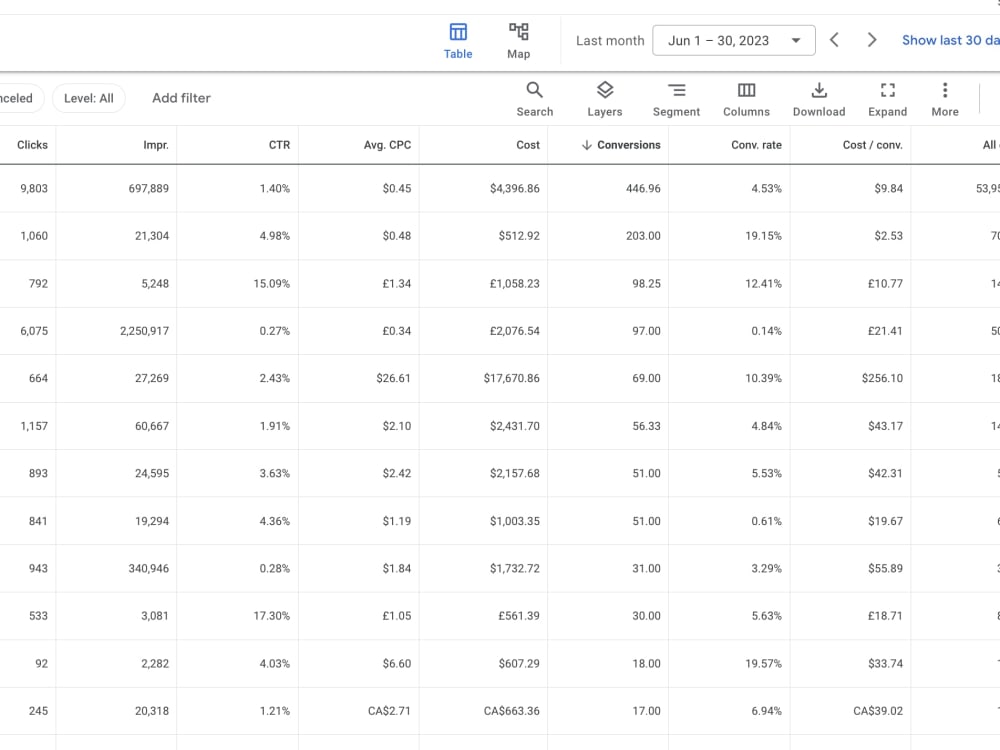Sort by Conv. rate column header
Image resolution: width=1000 pixels, height=750 pixels.
tap(756, 145)
